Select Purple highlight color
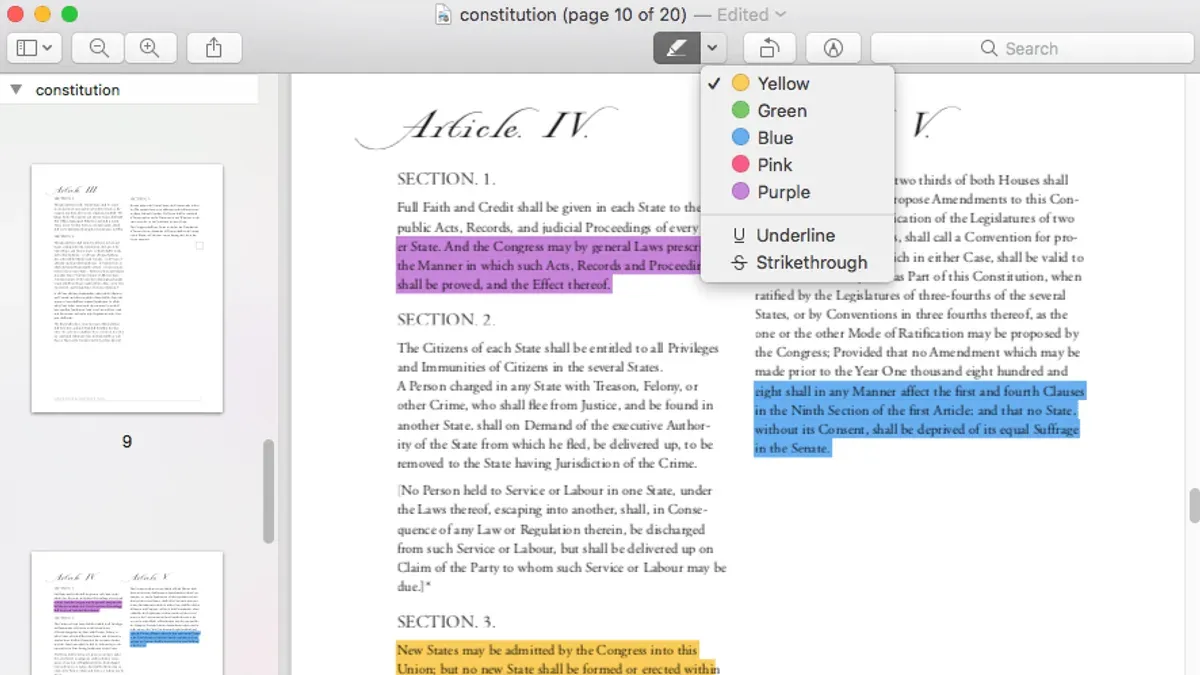The height and width of the screenshot is (675, 1200). 797,192
